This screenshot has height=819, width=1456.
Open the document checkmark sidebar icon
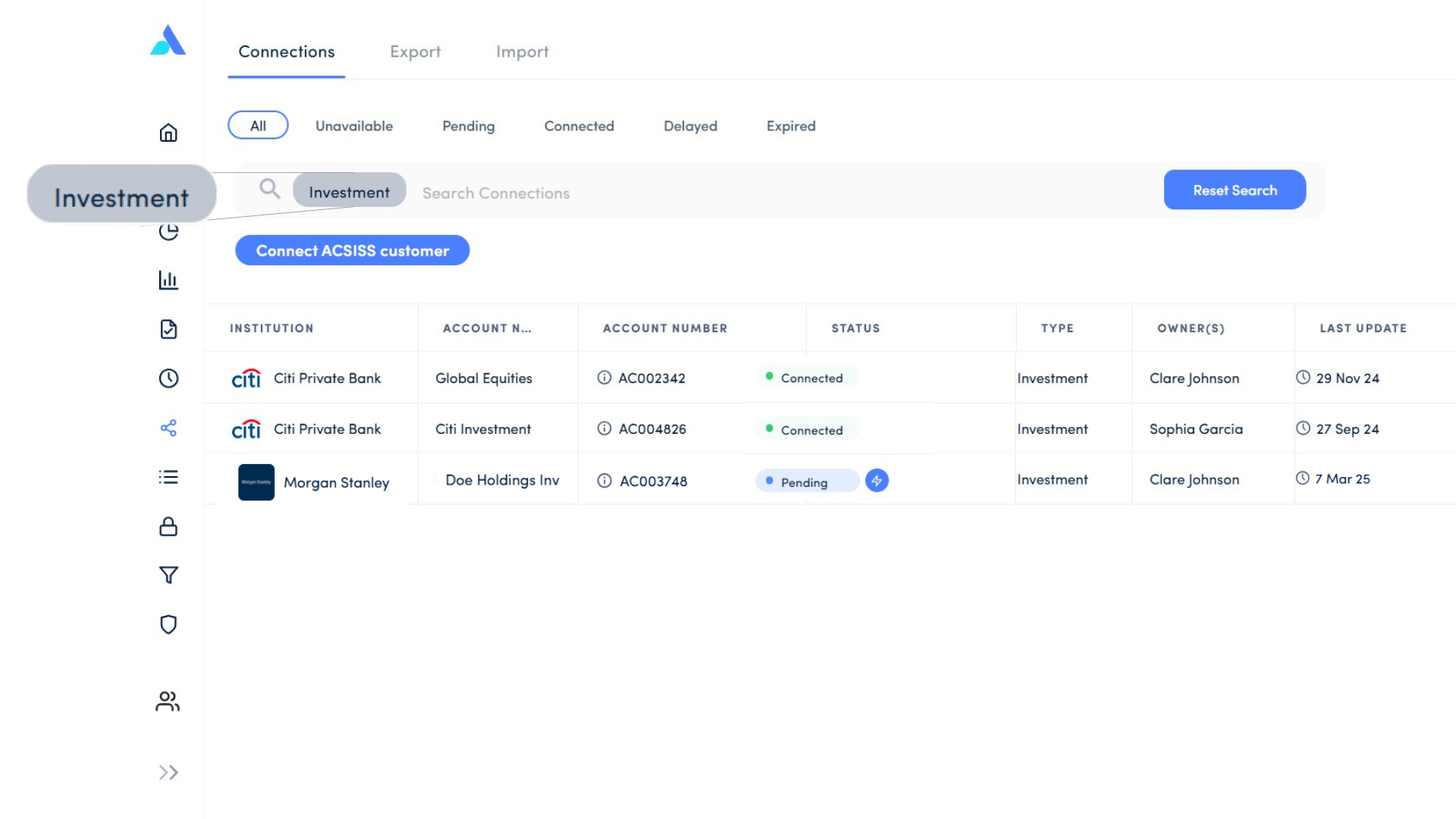pyautogui.click(x=168, y=329)
